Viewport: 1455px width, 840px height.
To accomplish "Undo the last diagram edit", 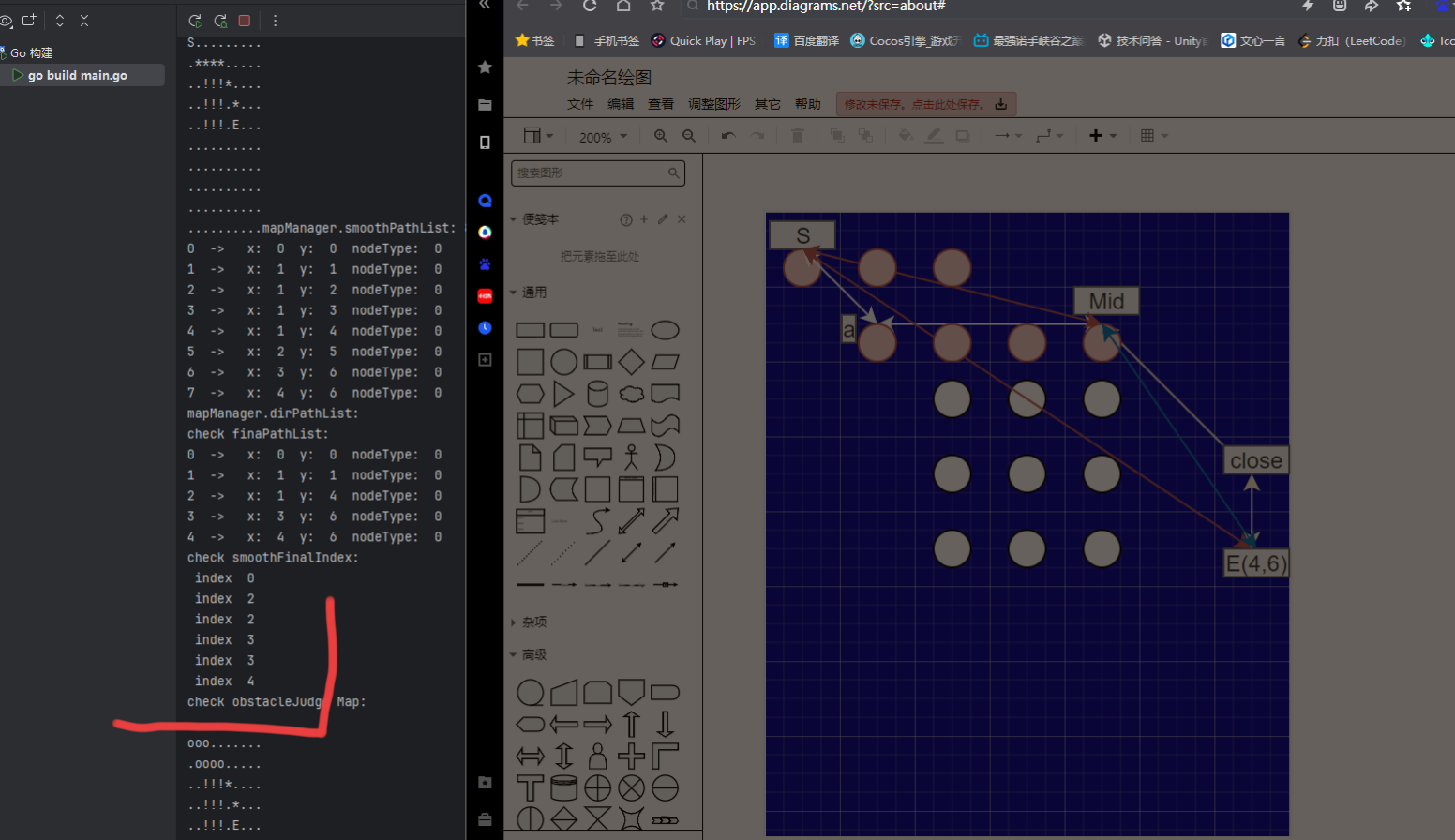I will click(728, 136).
